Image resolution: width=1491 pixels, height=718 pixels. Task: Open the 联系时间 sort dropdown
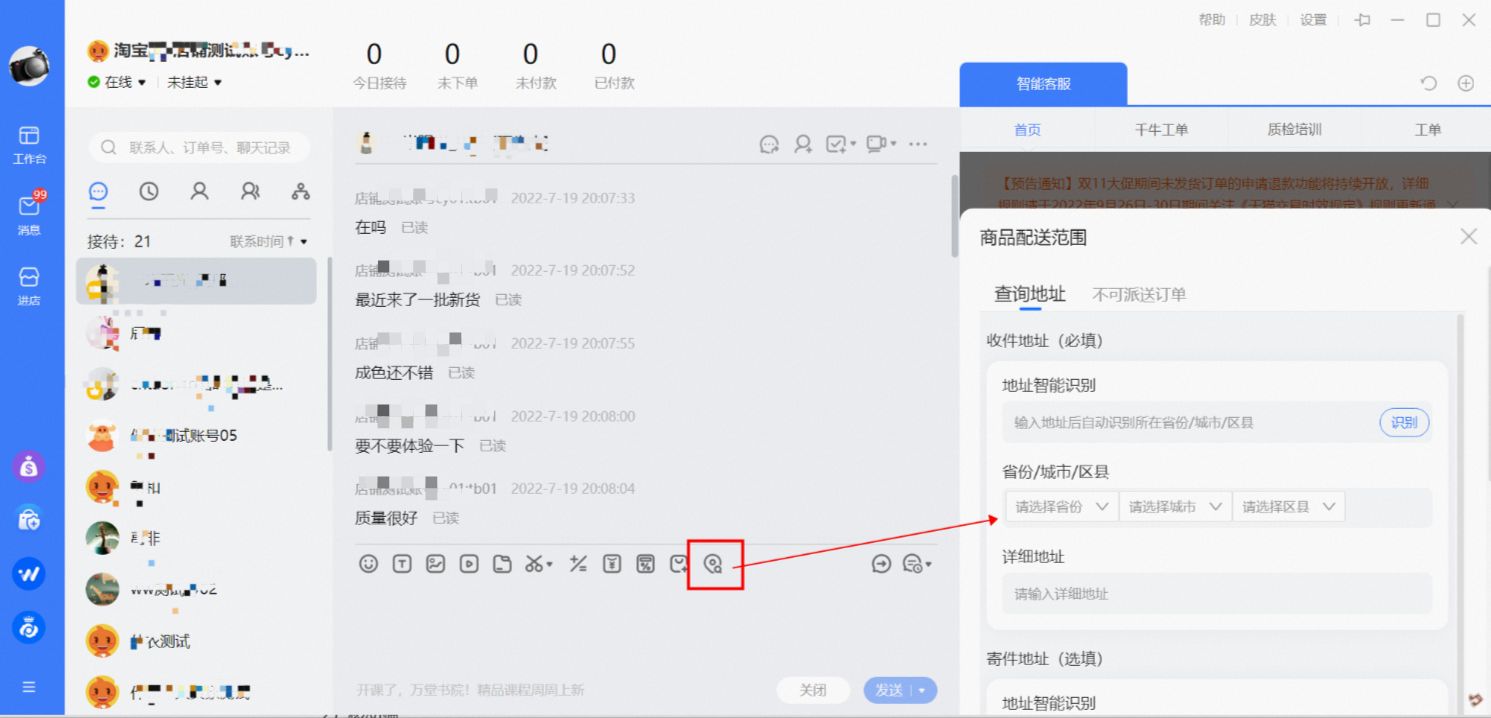269,241
